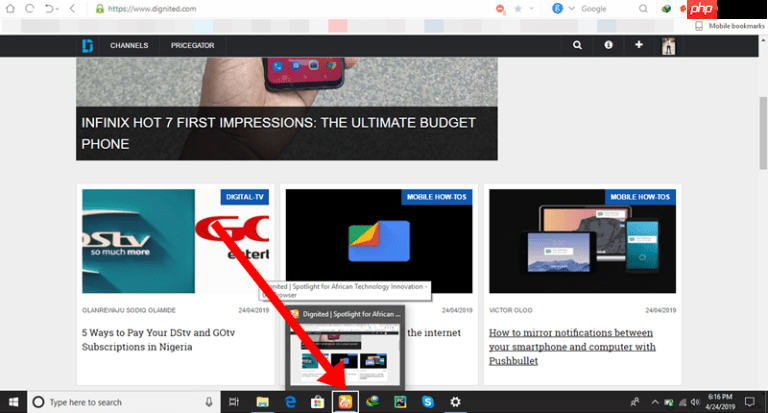Click the plus icon in navbar
The height and width of the screenshot is (413, 768).
coord(639,46)
